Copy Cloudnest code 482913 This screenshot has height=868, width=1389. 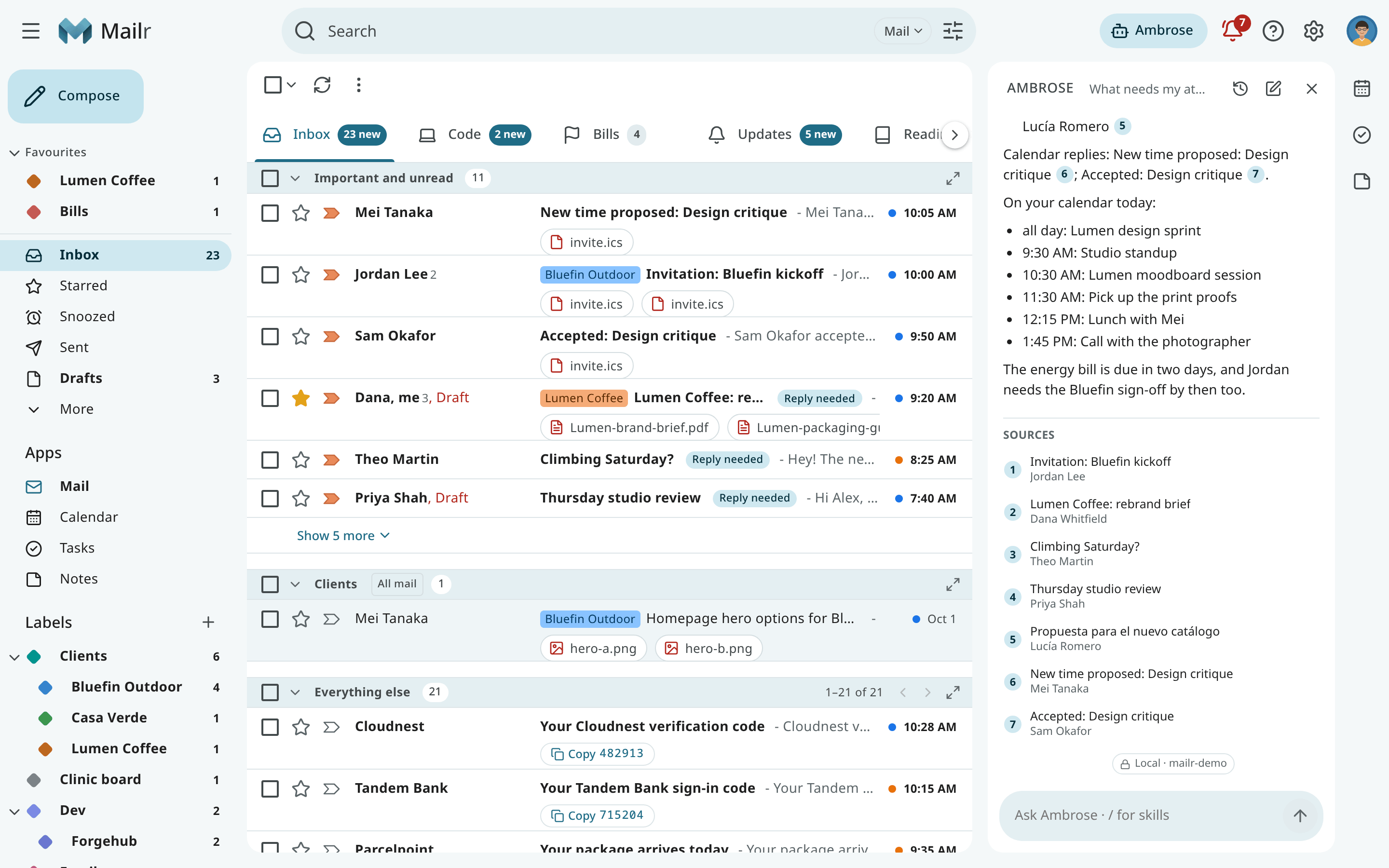click(x=597, y=754)
